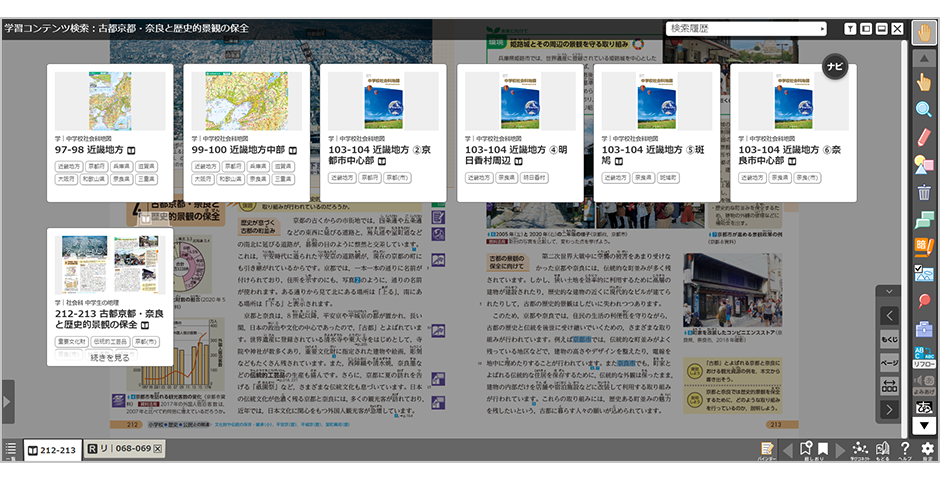
Task: Click もくじ contents button
Action: (889, 339)
